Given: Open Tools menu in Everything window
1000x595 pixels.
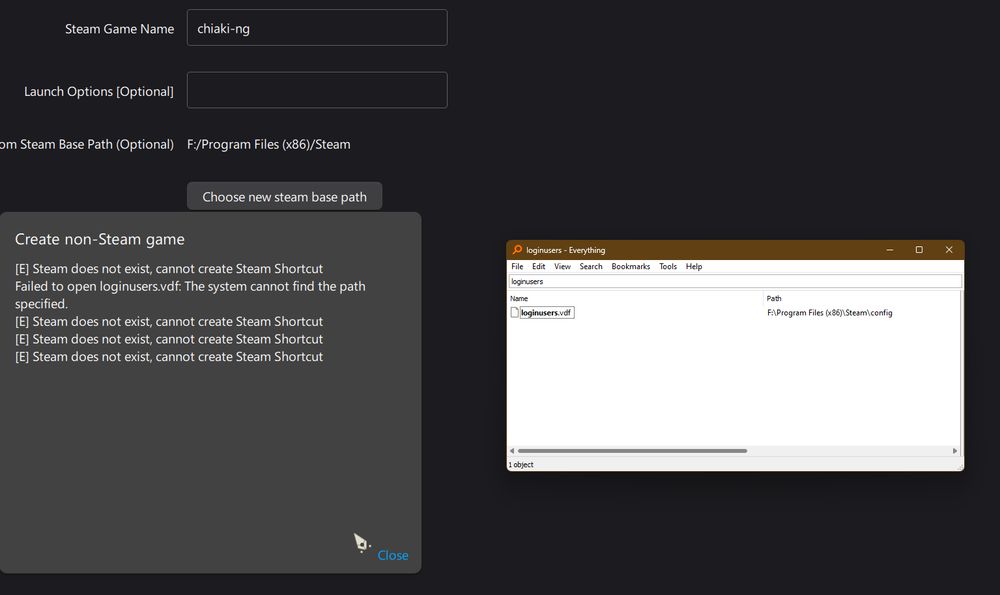Looking at the screenshot, I should point(668,267).
